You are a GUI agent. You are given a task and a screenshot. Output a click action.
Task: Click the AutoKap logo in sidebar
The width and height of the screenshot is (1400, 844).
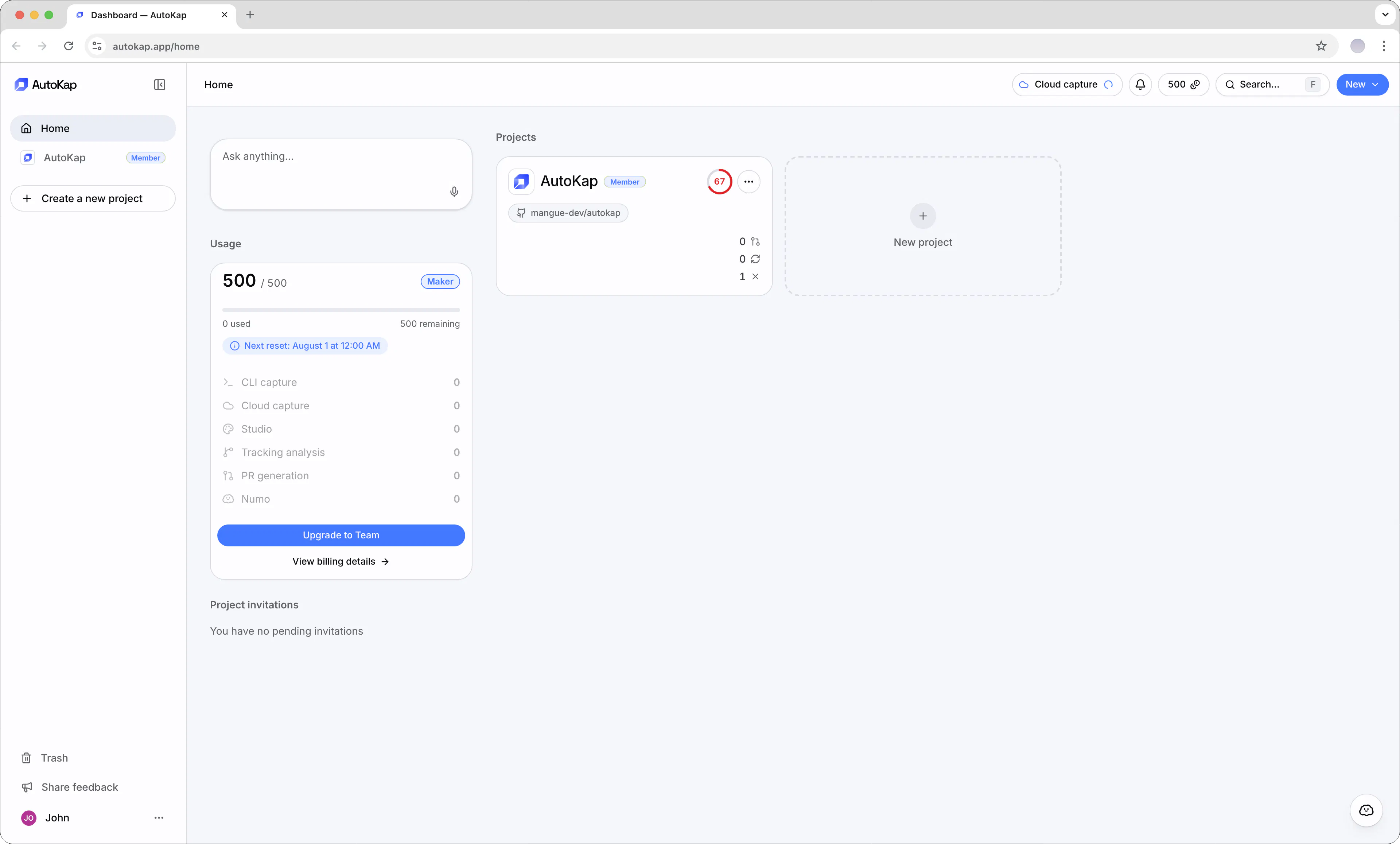point(46,85)
